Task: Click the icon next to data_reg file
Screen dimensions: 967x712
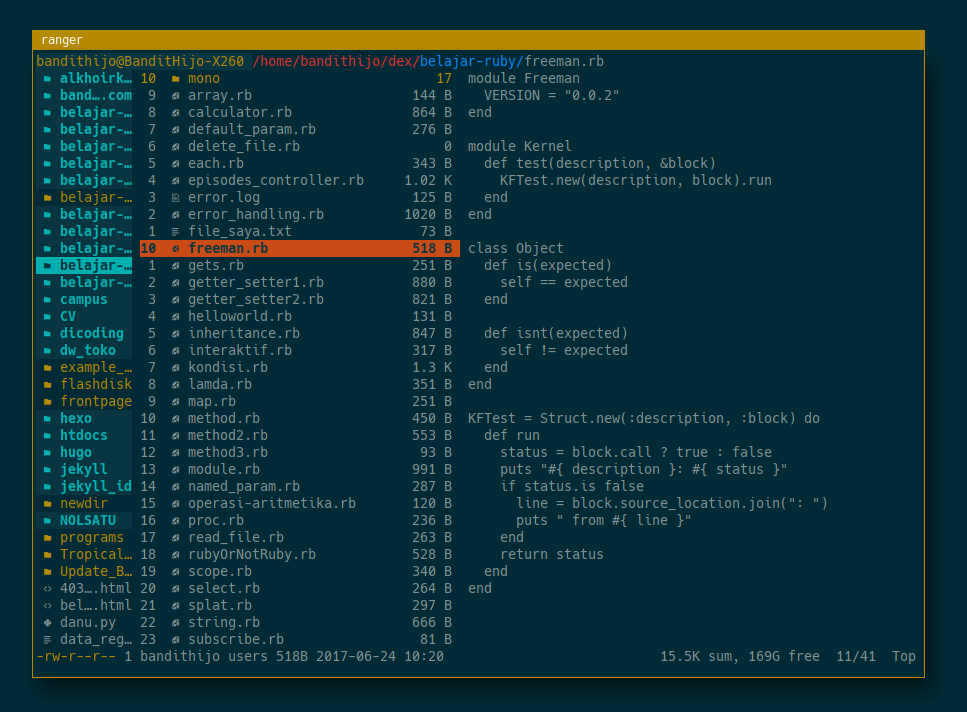Action: [x=47, y=639]
